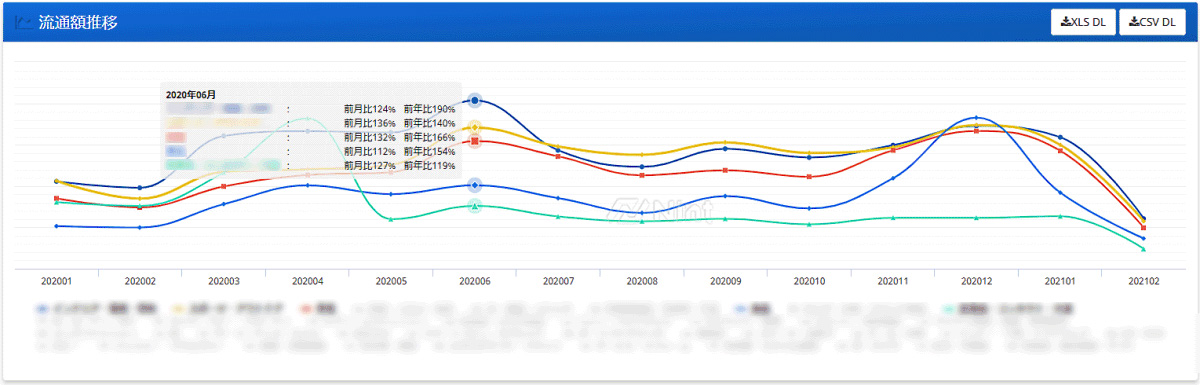Viewport: 1200px width, 385px height.
Task: Select the yellow point at 202009
Action: click(725, 143)
